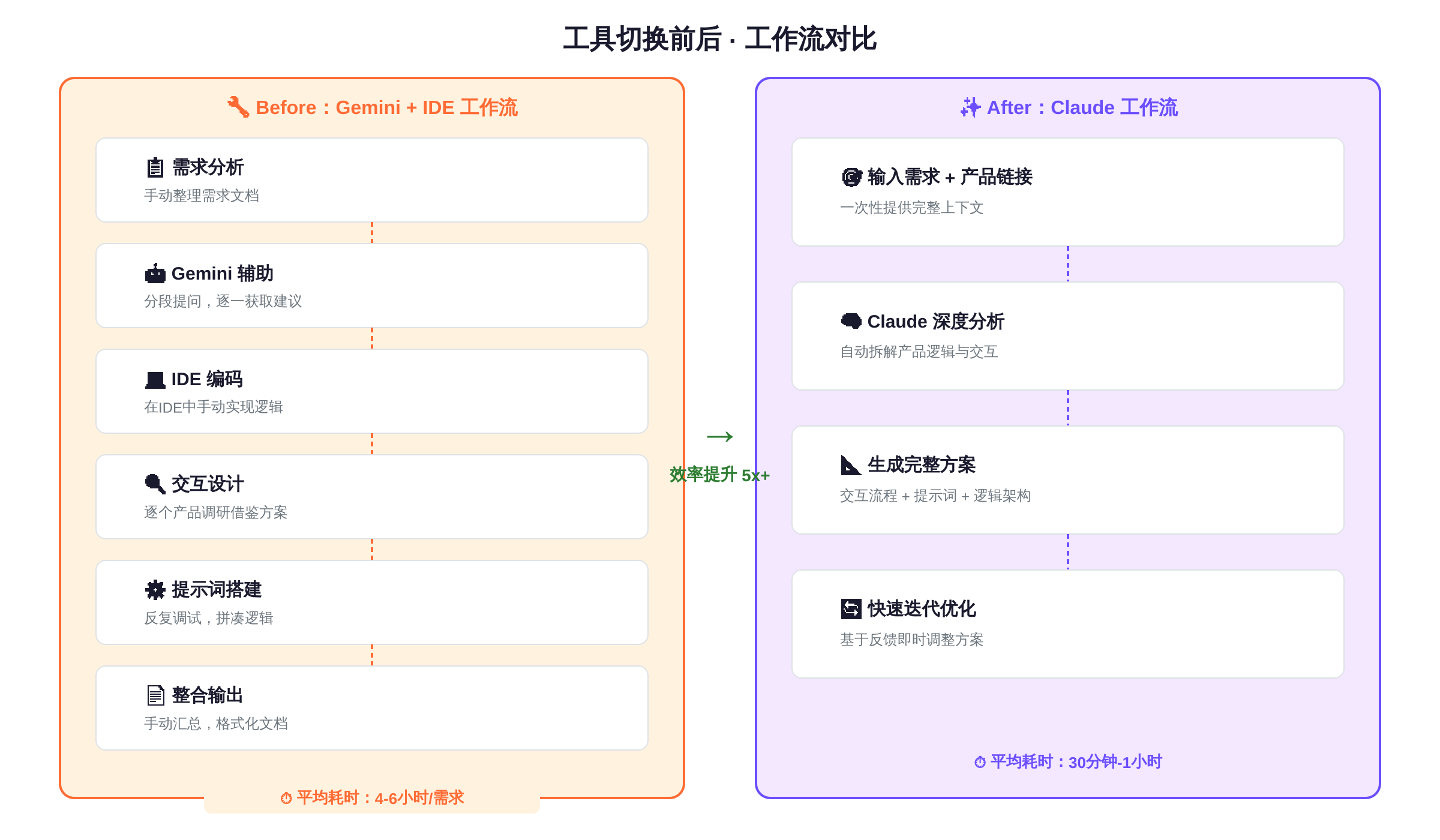Click the brain icon beside Claude 深度分析

click(x=851, y=321)
